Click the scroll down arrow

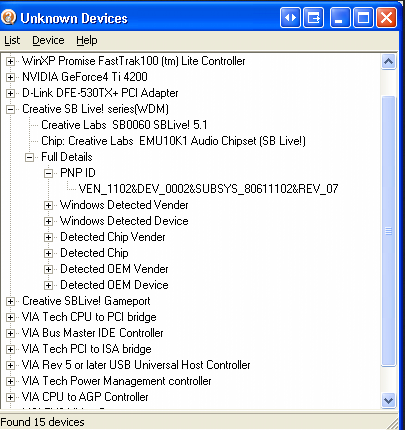(389, 400)
